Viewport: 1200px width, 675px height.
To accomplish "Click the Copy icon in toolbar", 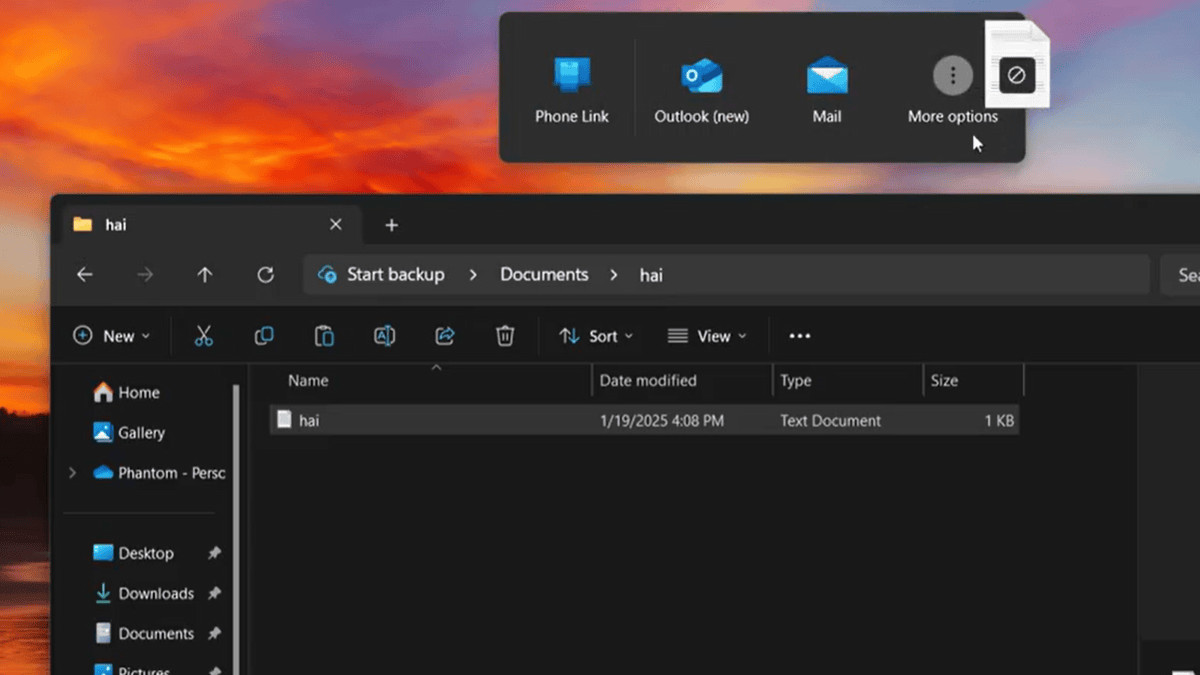I will [264, 336].
